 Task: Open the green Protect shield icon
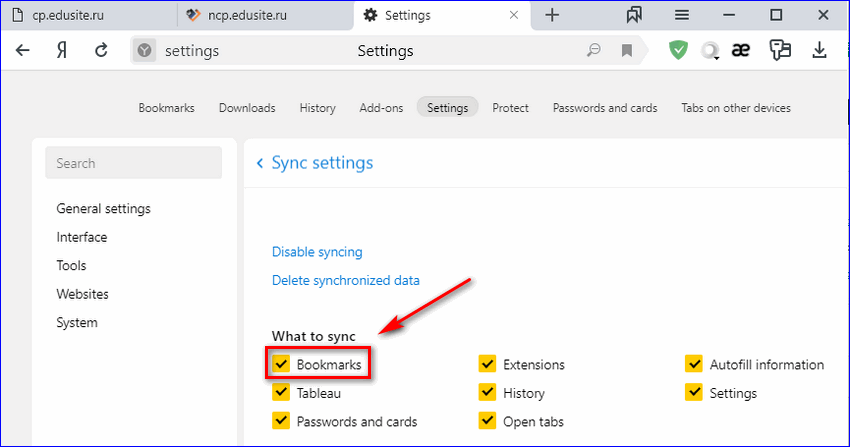(679, 50)
